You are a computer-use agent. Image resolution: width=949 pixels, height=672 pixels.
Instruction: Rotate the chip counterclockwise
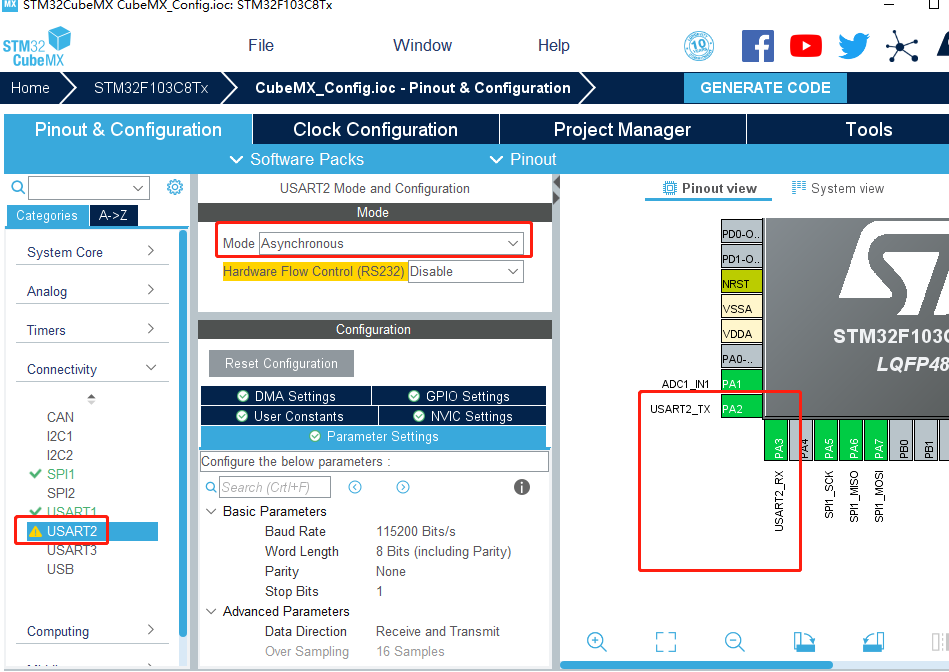873,642
